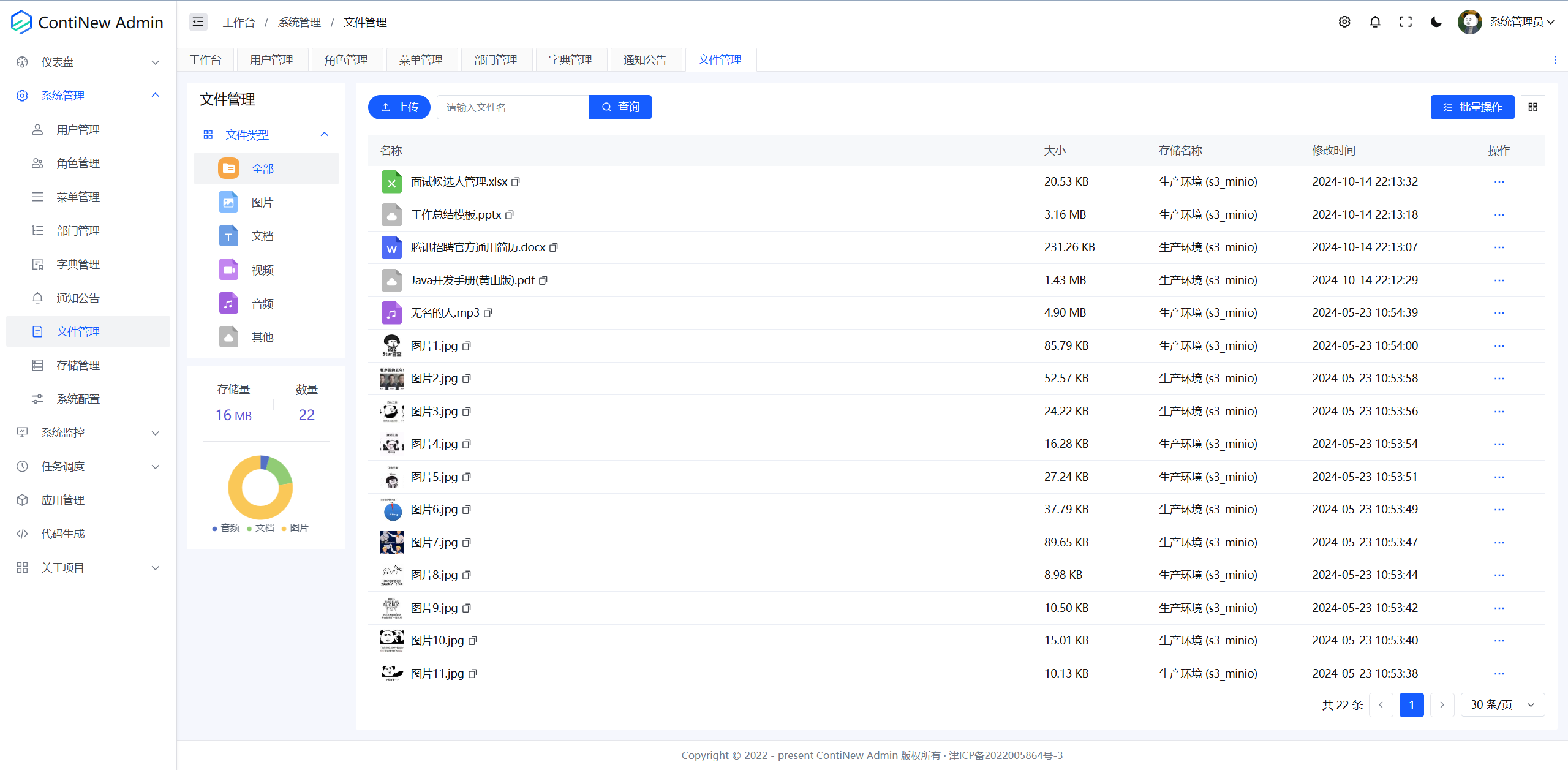1568x770 pixels.
Task: Open more actions for 无名的人.mp3 row
Action: tap(1499, 313)
